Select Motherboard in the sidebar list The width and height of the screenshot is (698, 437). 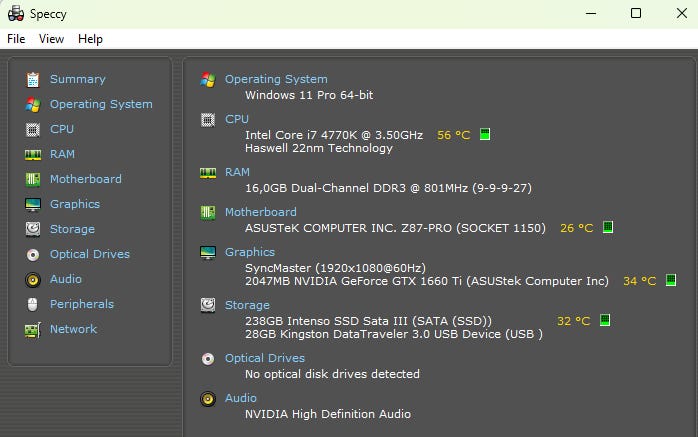click(85, 179)
